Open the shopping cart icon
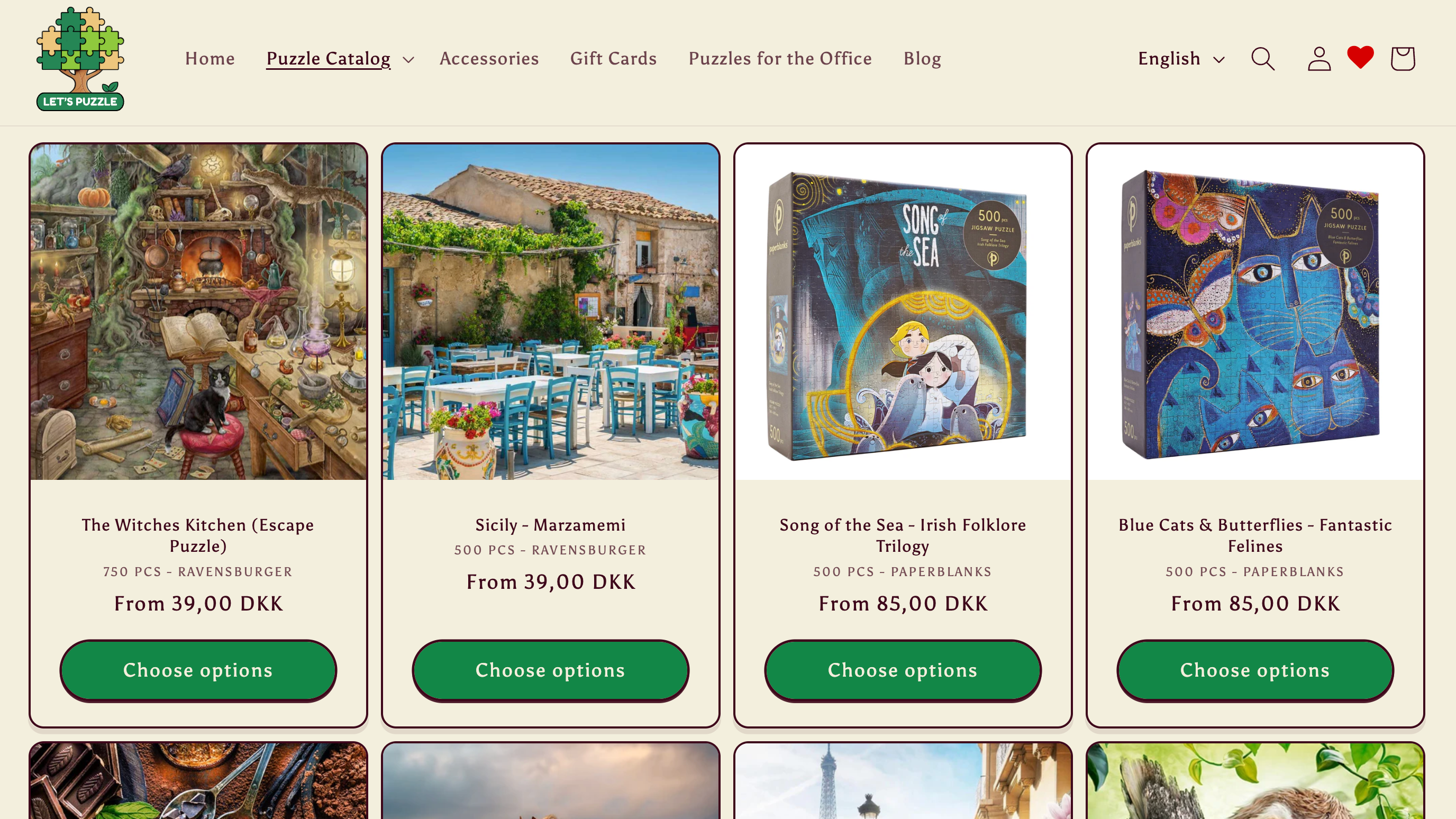1456x819 pixels. [x=1403, y=59]
